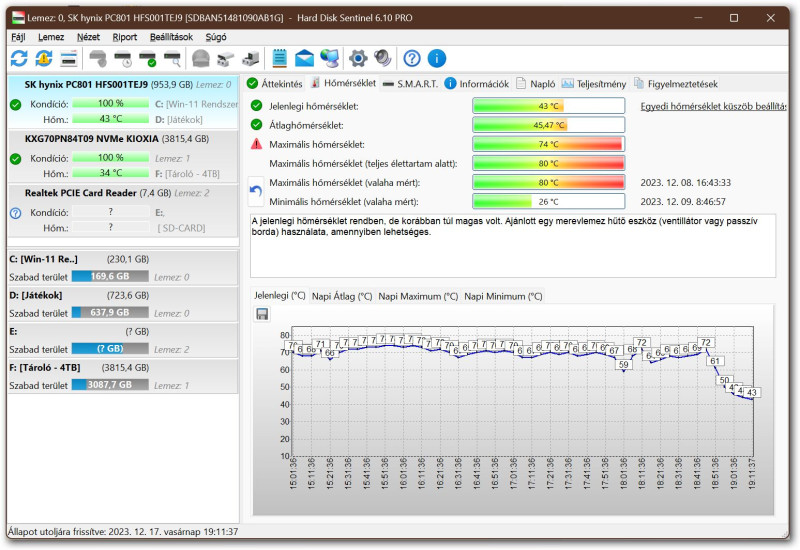Open the Napló tab

pyautogui.click(x=536, y=84)
